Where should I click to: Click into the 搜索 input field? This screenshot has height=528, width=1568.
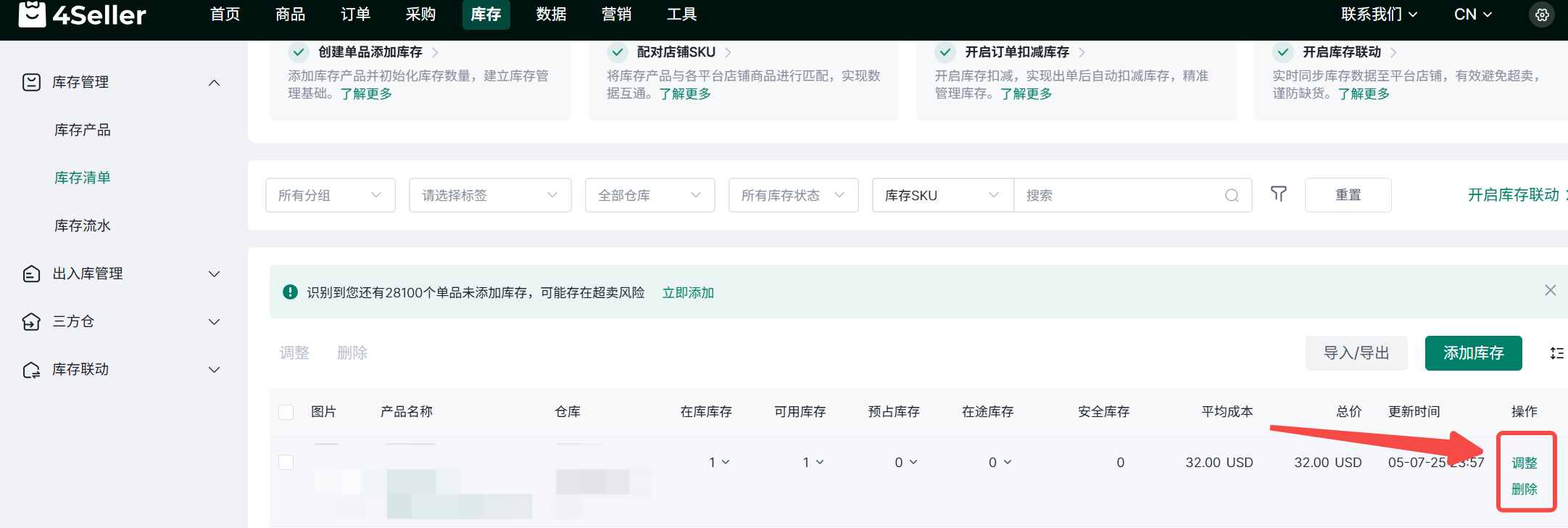click(x=1120, y=195)
